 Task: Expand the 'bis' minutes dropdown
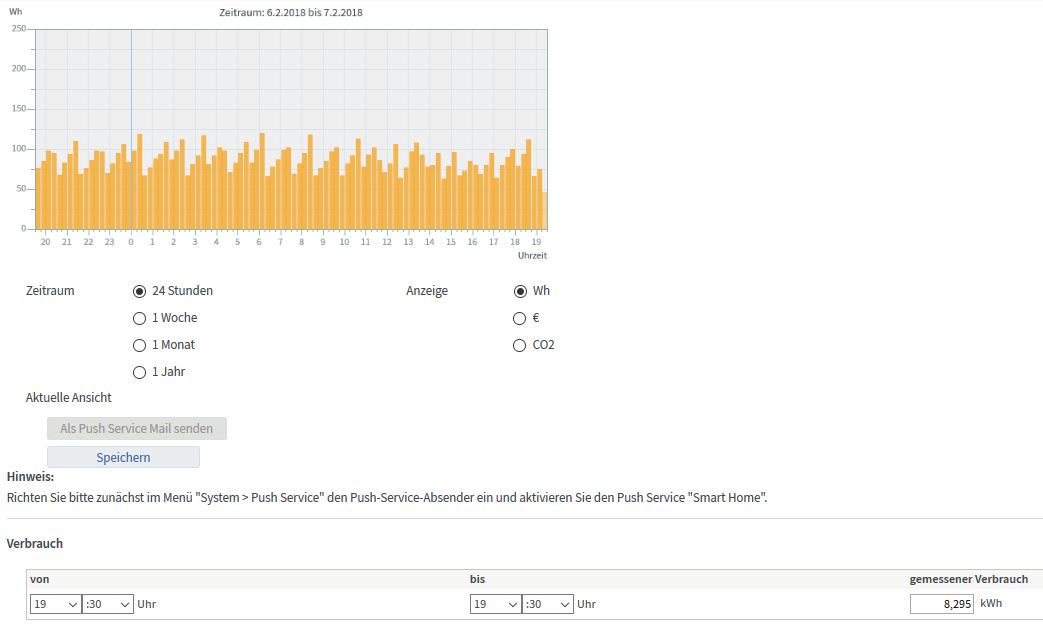(x=548, y=604)
